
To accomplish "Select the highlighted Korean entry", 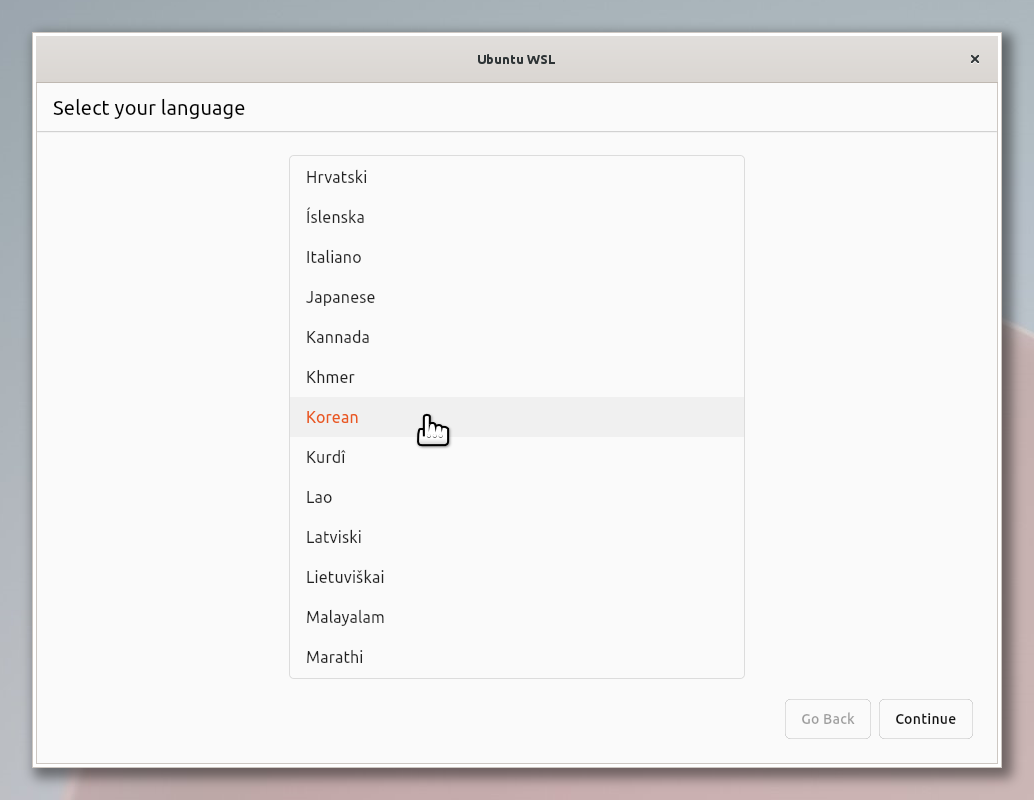I will pos(517,417).
